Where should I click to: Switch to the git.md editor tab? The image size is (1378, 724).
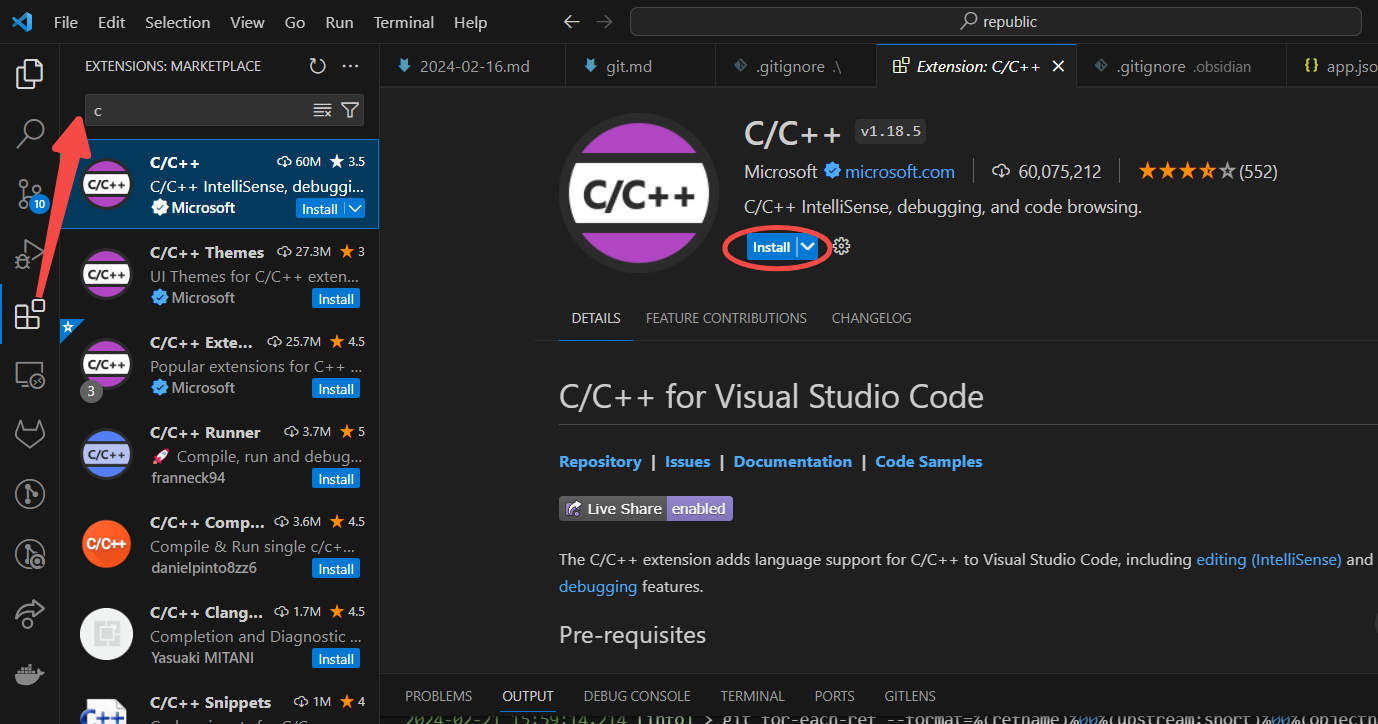(641, 66)
